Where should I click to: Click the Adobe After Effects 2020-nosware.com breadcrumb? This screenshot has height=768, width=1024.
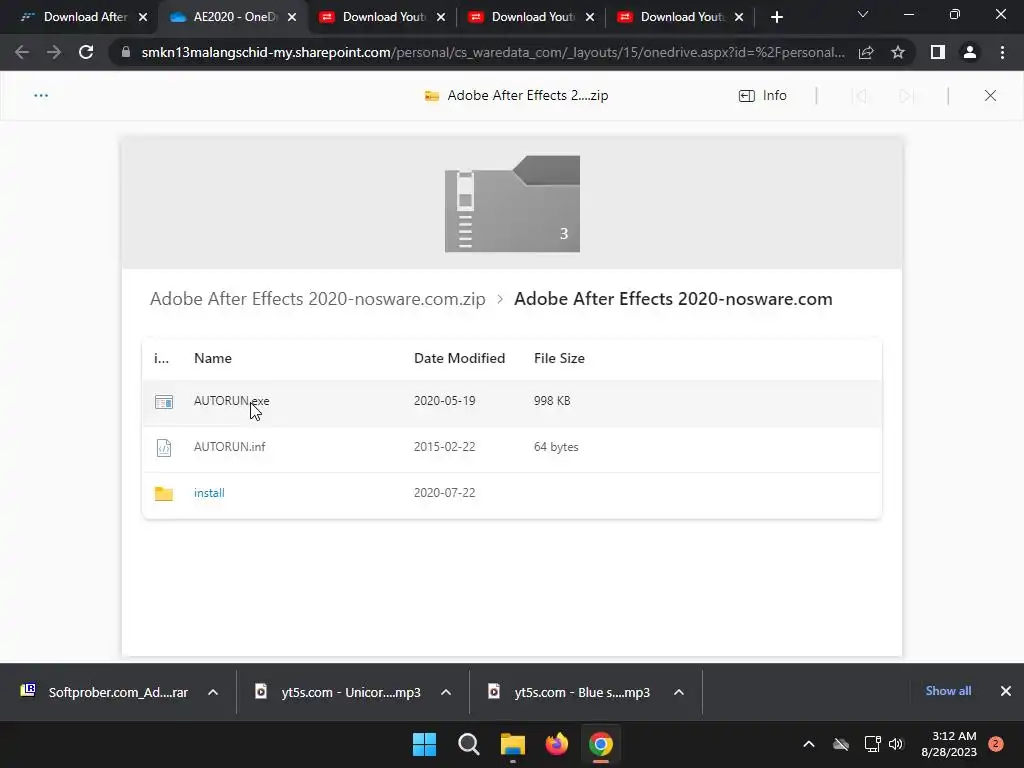coord(673,298)
